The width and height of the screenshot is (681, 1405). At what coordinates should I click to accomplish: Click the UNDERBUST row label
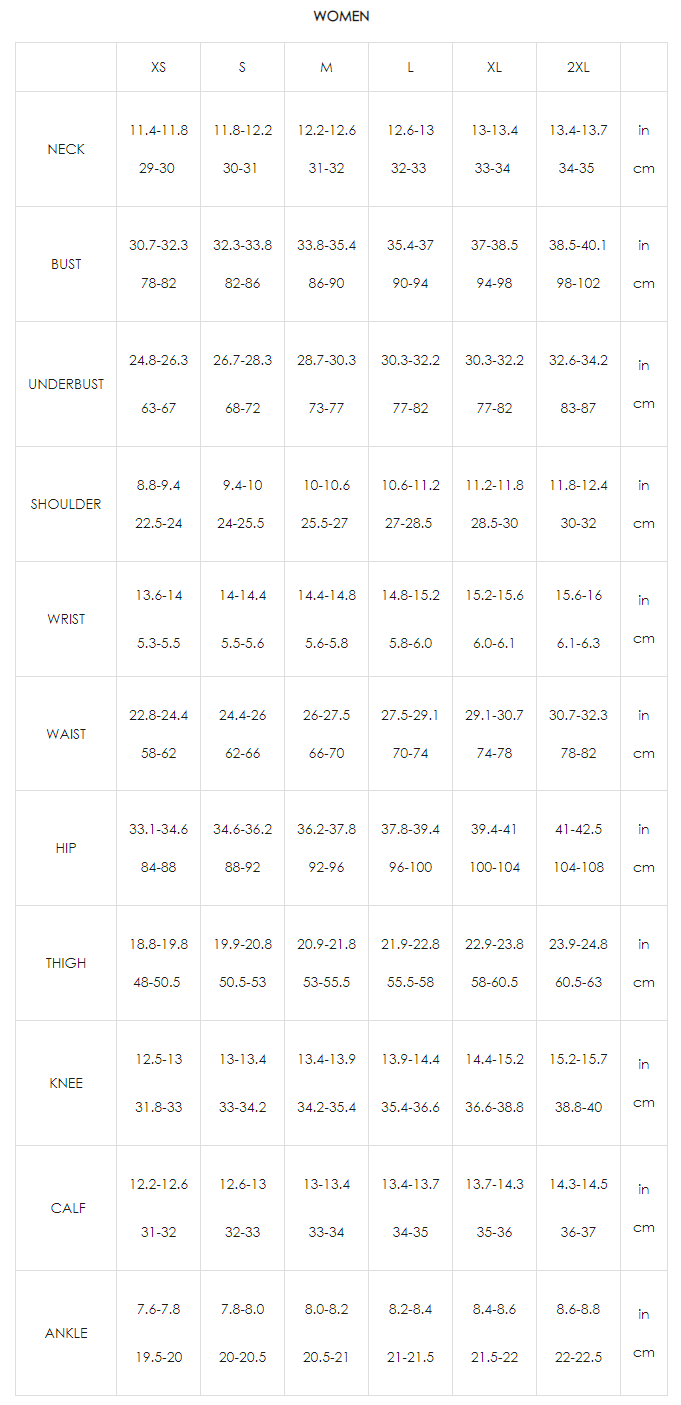tap(66, 384)
